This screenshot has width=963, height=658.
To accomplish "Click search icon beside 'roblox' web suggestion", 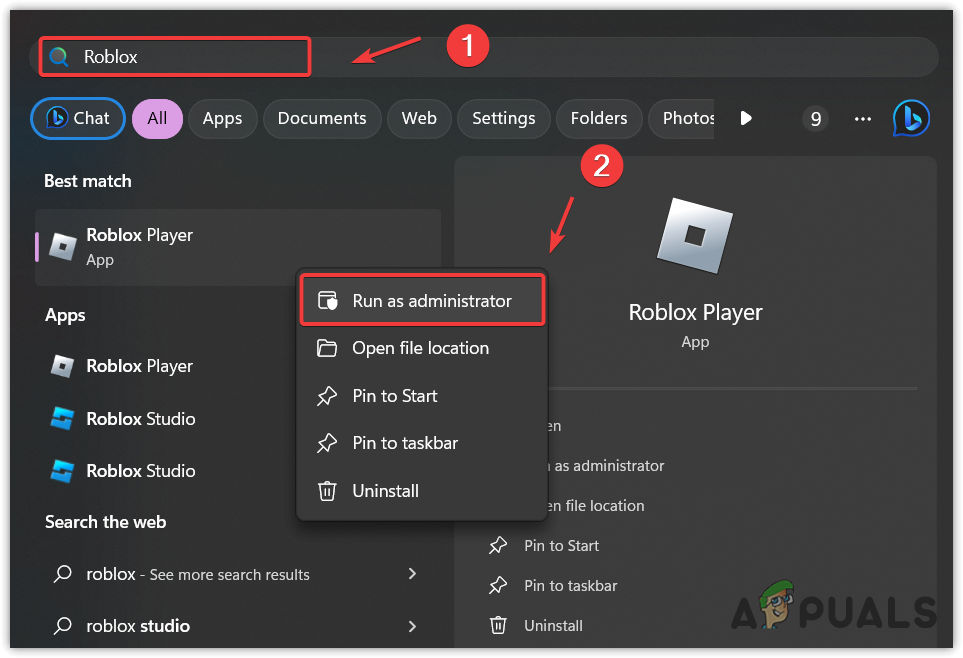I will pyautogui.click(x=62, y=574).
